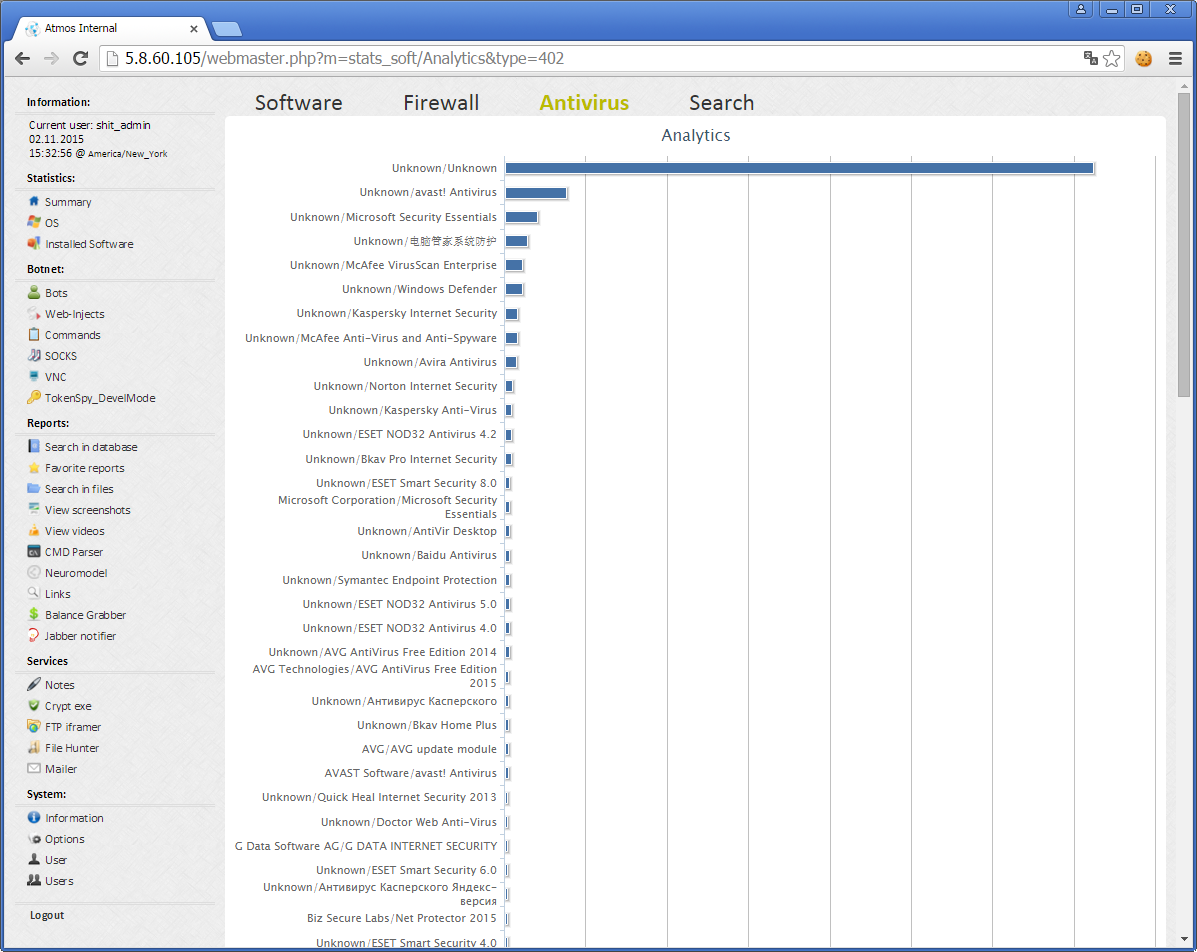
Task: Open the Summary statistics link
Action: click(x=68, y=202)
